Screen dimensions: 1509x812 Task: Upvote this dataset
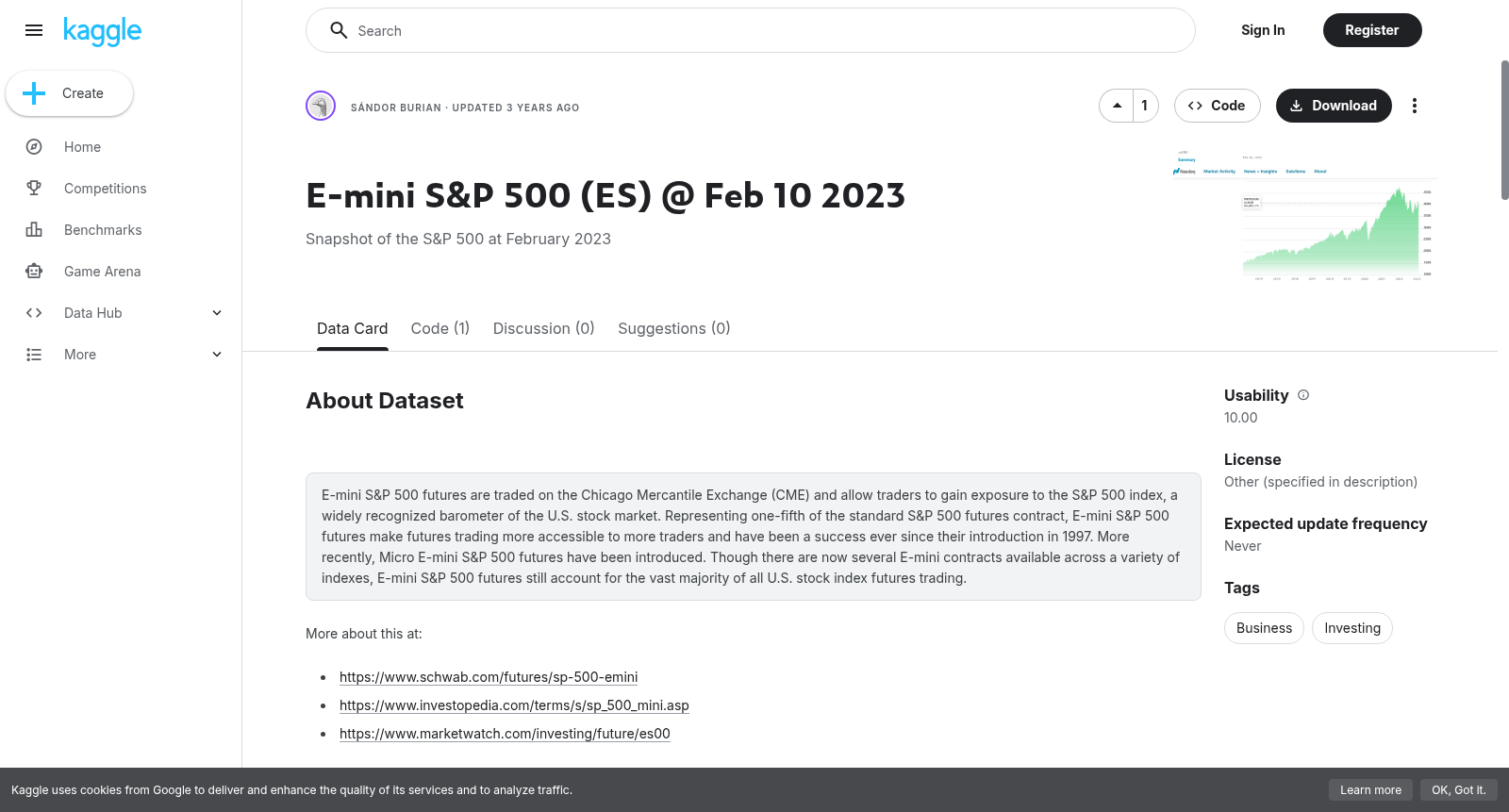point(1117,106)
